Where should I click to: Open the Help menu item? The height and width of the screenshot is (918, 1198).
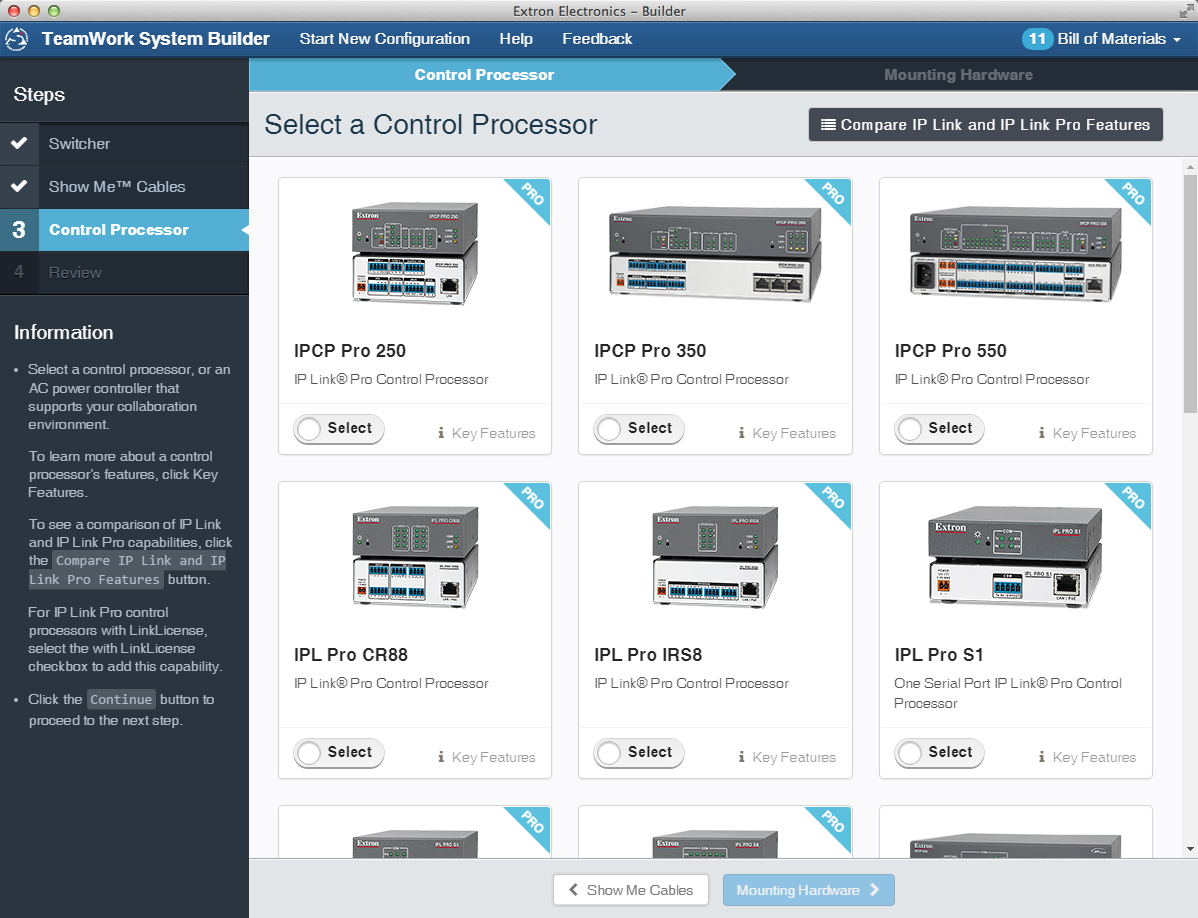pyautogui.click(x=516, y=39)
